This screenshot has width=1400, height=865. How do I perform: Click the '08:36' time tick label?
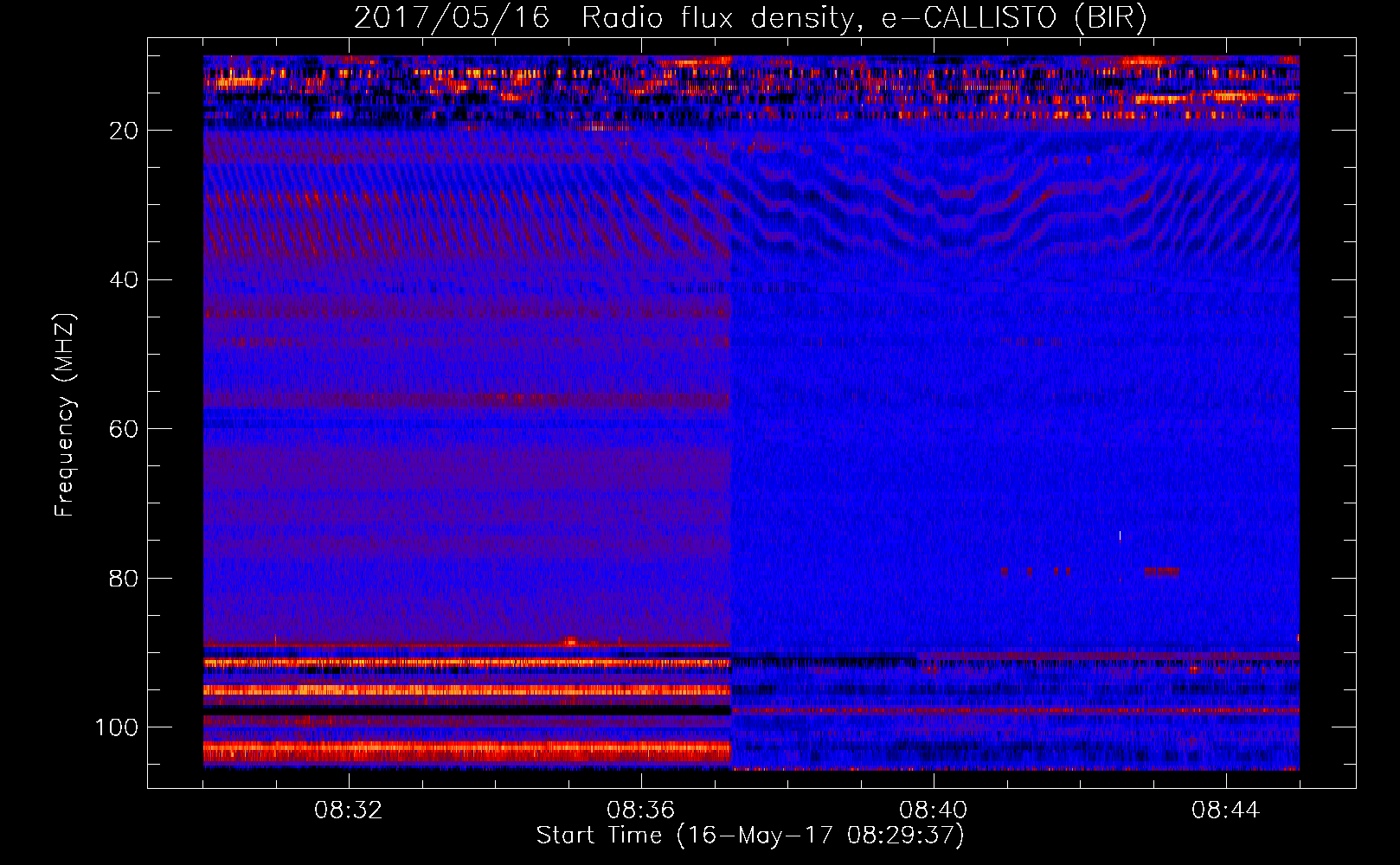pyautogui.click(x=640, y=811)
